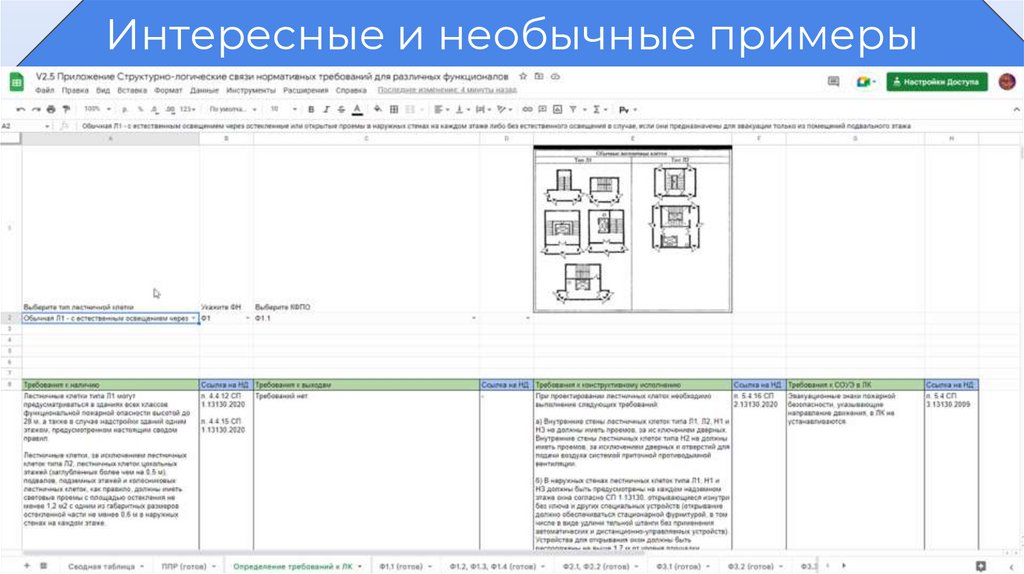The width and height of the screenshot is (1024, 574).
Task: Select the staircase types diagram image
Action: (633, 229)
